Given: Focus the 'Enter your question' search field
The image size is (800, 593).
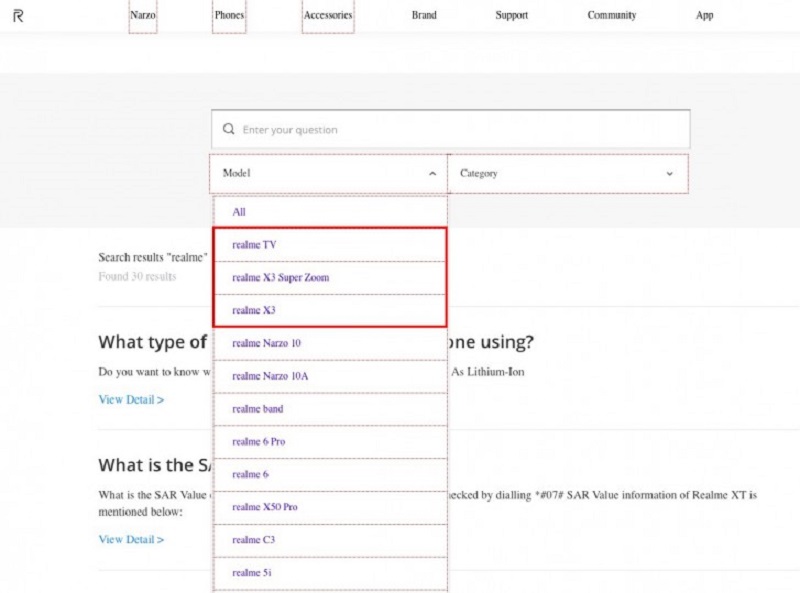Looking at the screenshot, I should click(451, 129).
